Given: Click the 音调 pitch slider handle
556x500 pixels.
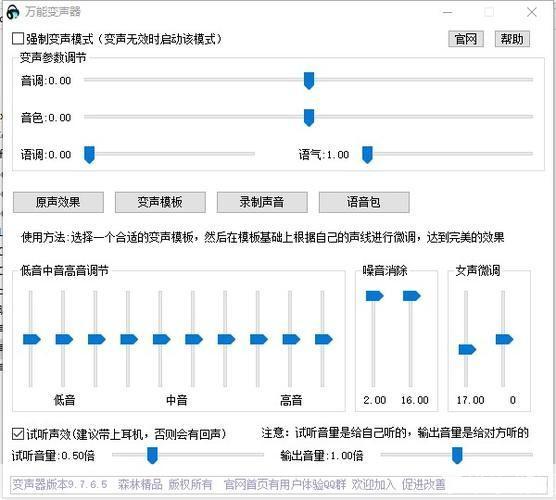Looking at the screenshot, I should coord(309,81).
